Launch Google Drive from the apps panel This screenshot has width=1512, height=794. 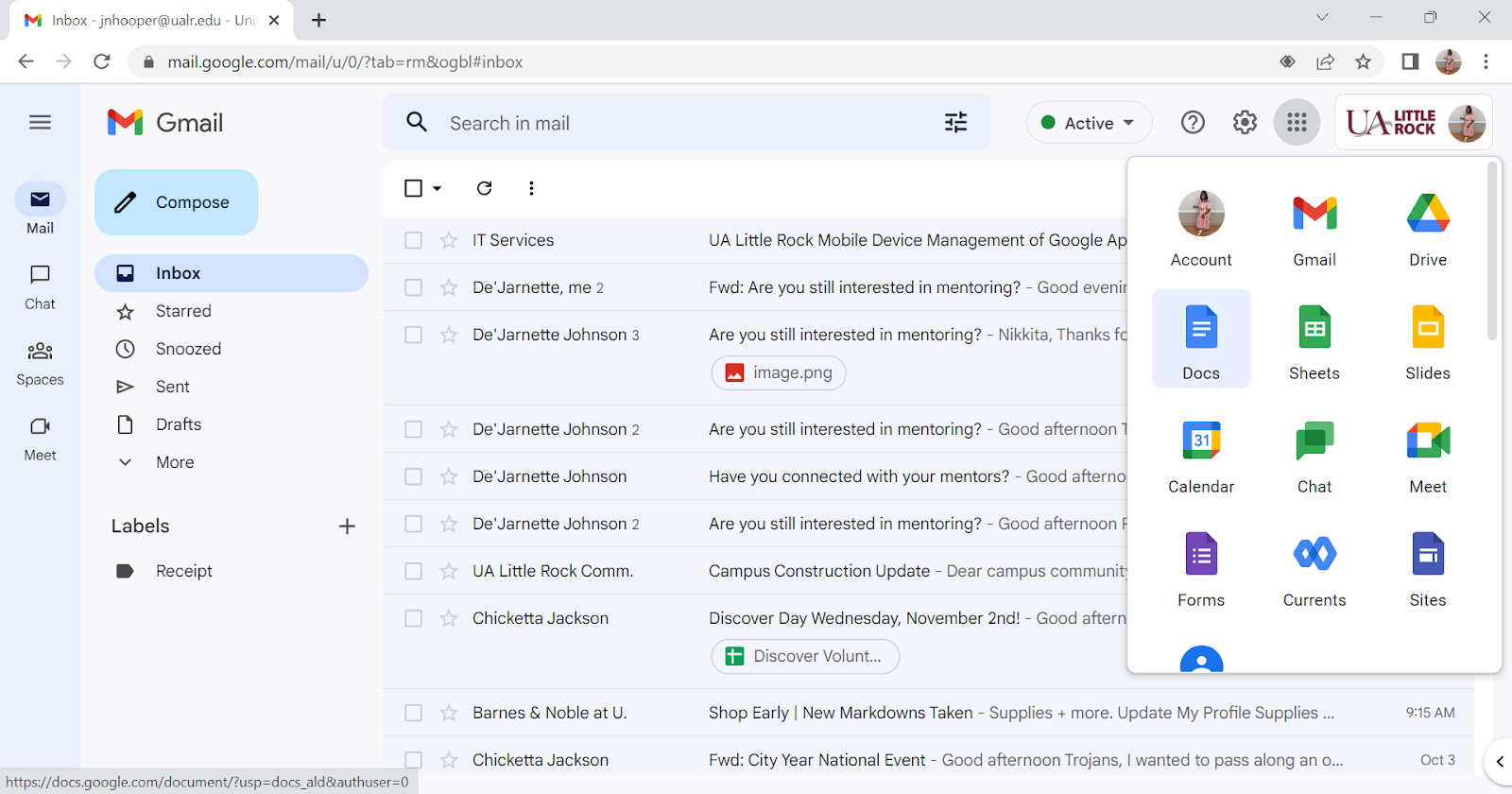[x=1428, y=226]
